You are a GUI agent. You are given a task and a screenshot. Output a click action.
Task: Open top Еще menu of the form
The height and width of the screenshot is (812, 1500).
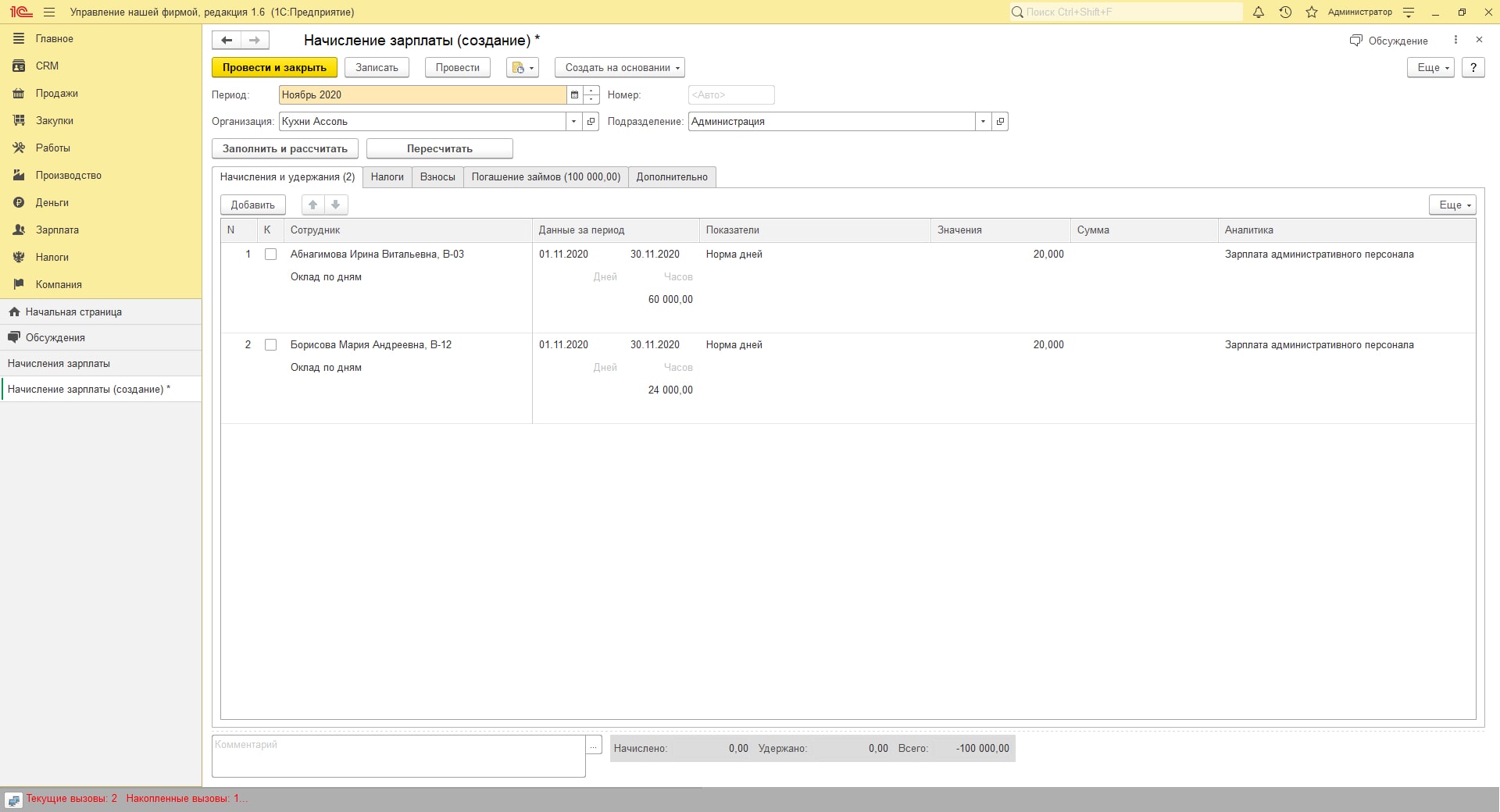click(x=1430, y=68)
